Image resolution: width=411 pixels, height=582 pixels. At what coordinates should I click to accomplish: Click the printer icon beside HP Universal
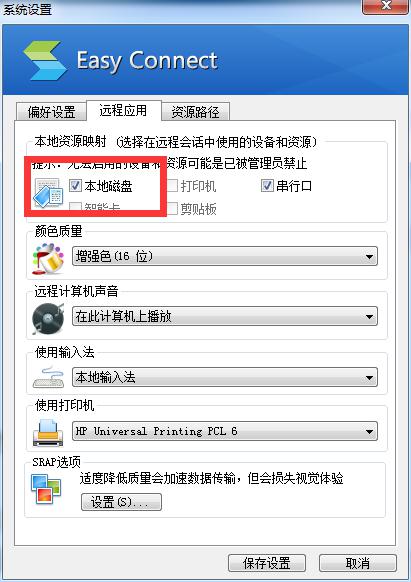tap(48, 433)
